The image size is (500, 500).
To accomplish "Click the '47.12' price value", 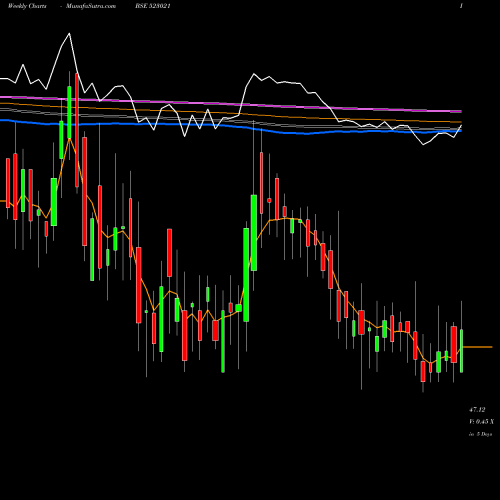I will pos(477,410).
